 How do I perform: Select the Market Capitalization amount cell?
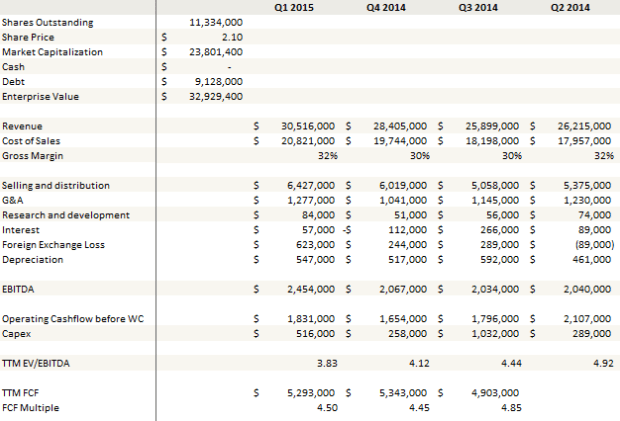pos(217,52)
